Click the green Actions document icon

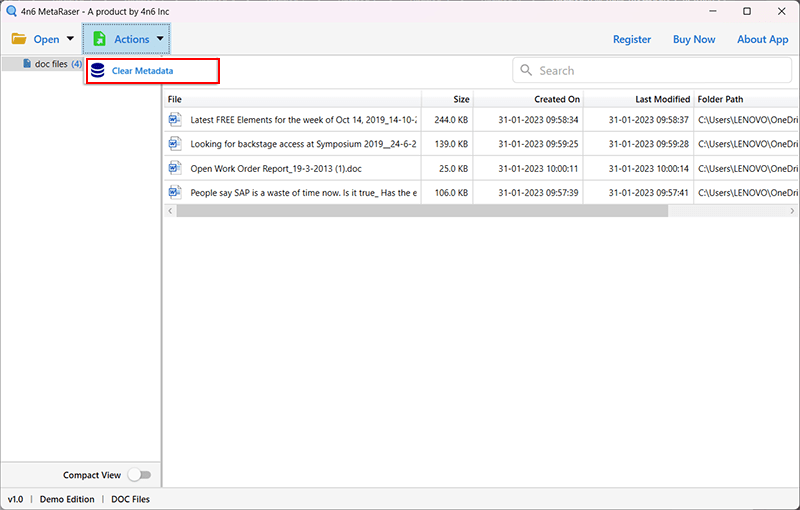click(99, 39)
